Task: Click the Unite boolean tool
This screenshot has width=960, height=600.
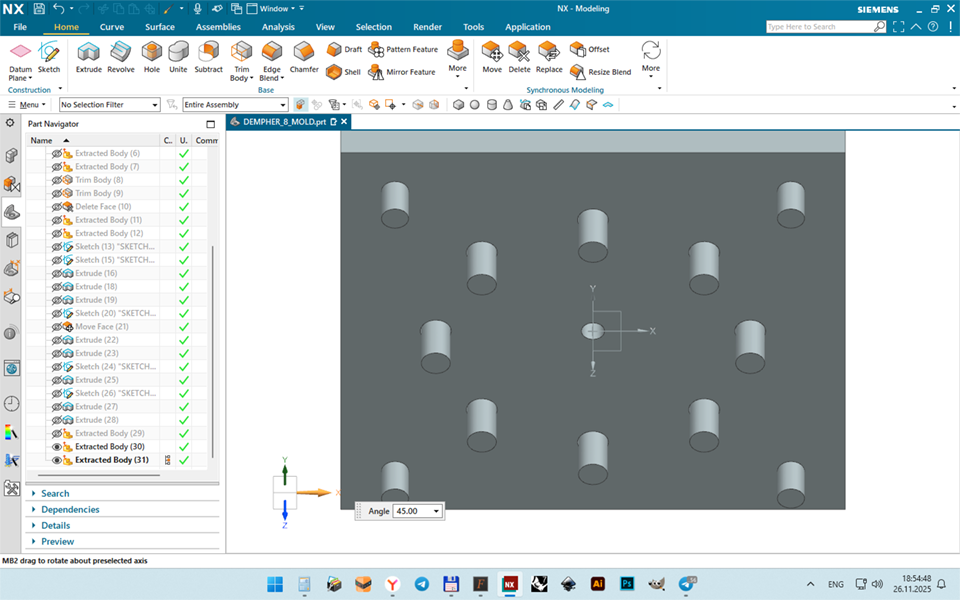Action: (178, 58)
